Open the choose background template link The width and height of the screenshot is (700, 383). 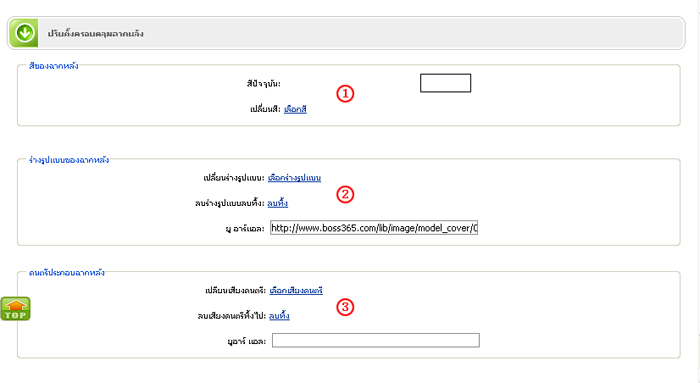click(x=294, y=178)
